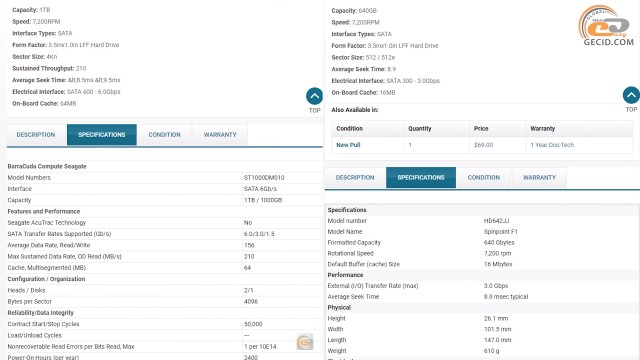
Task: Click the 50,000 start/stop cycles value
Action: pos(253,324)
